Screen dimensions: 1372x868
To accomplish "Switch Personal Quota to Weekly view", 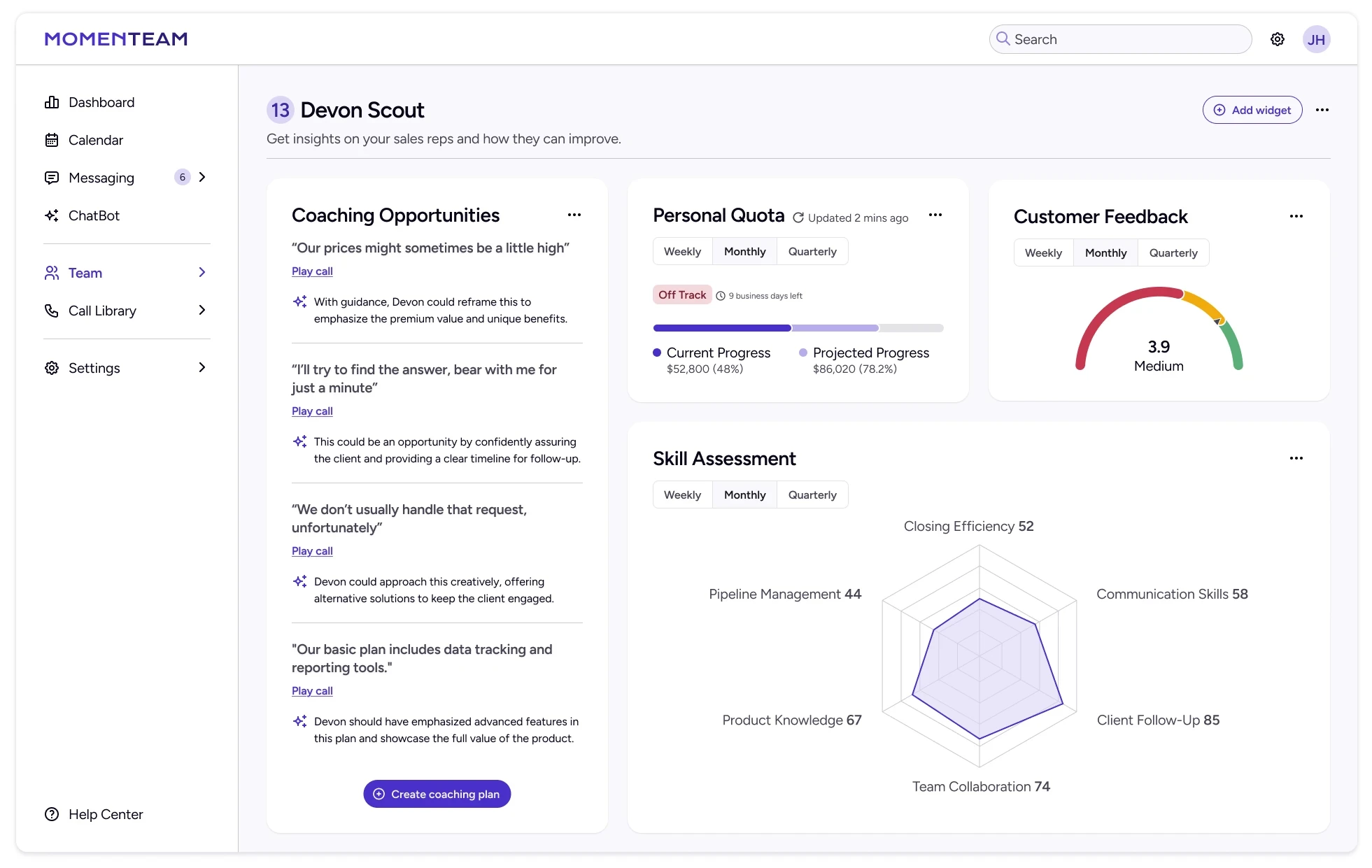I will tap(681, 251).
